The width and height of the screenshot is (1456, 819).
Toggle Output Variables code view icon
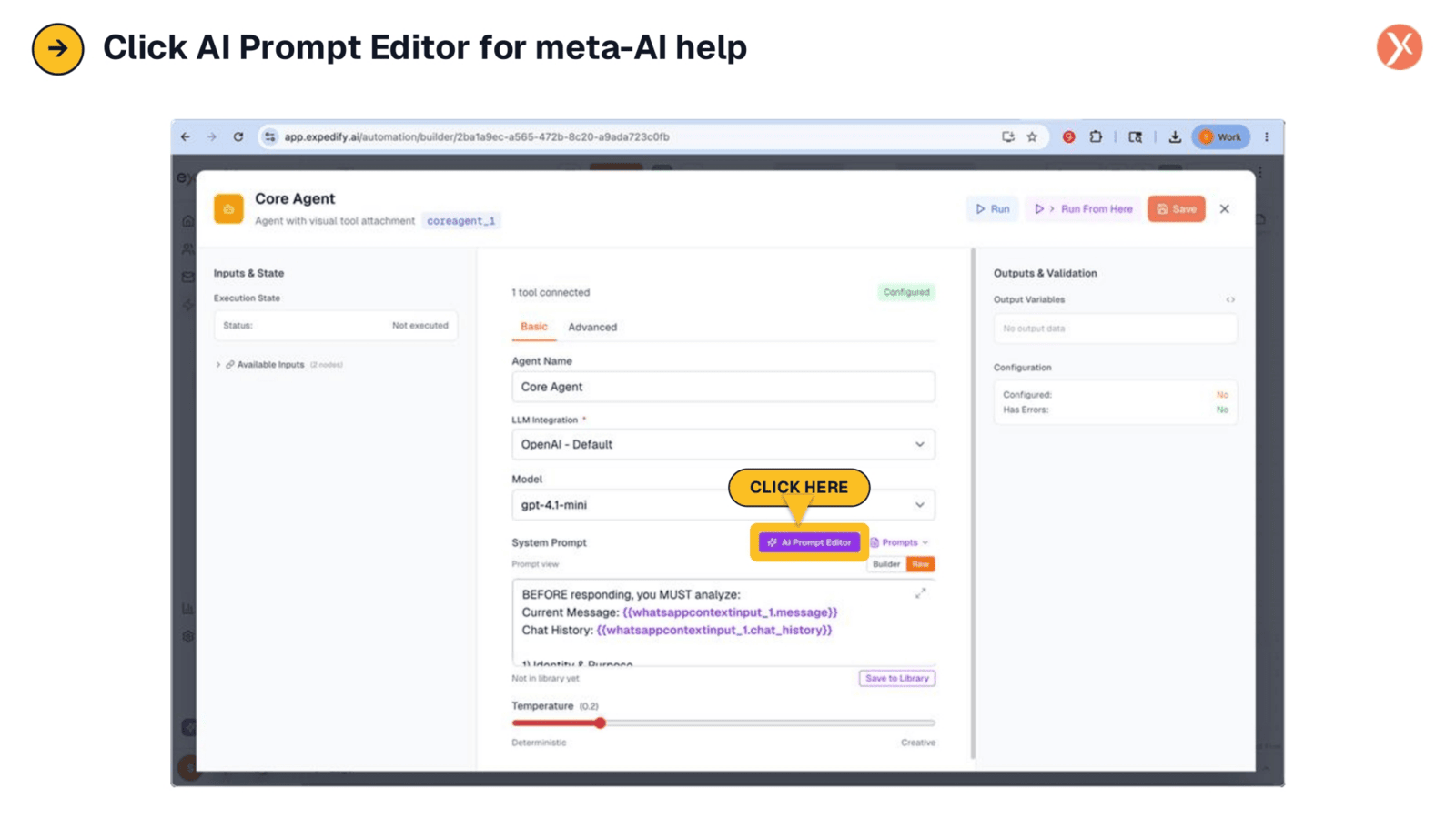[x=1230, y=299]
